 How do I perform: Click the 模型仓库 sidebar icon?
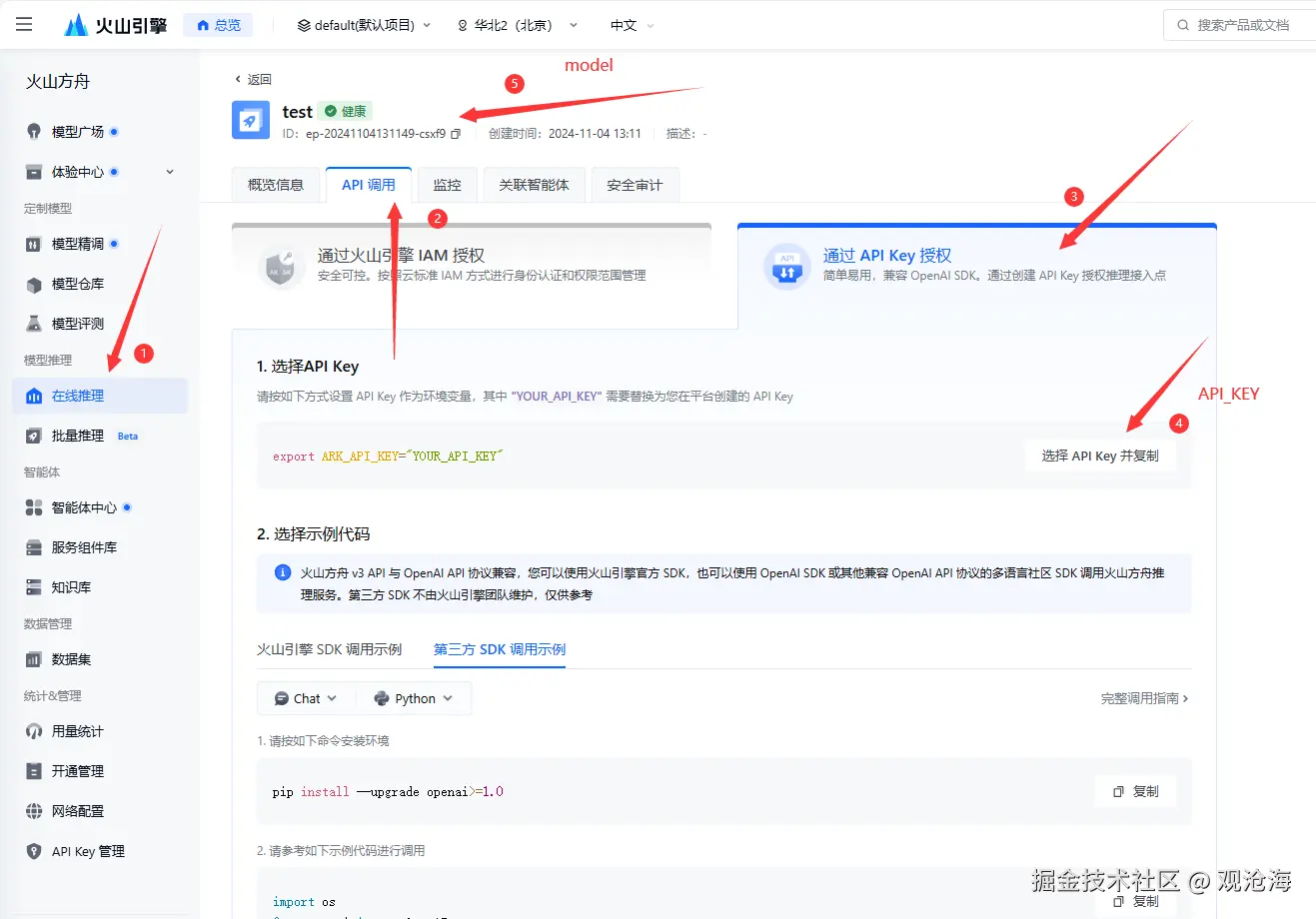click(34, 284)
